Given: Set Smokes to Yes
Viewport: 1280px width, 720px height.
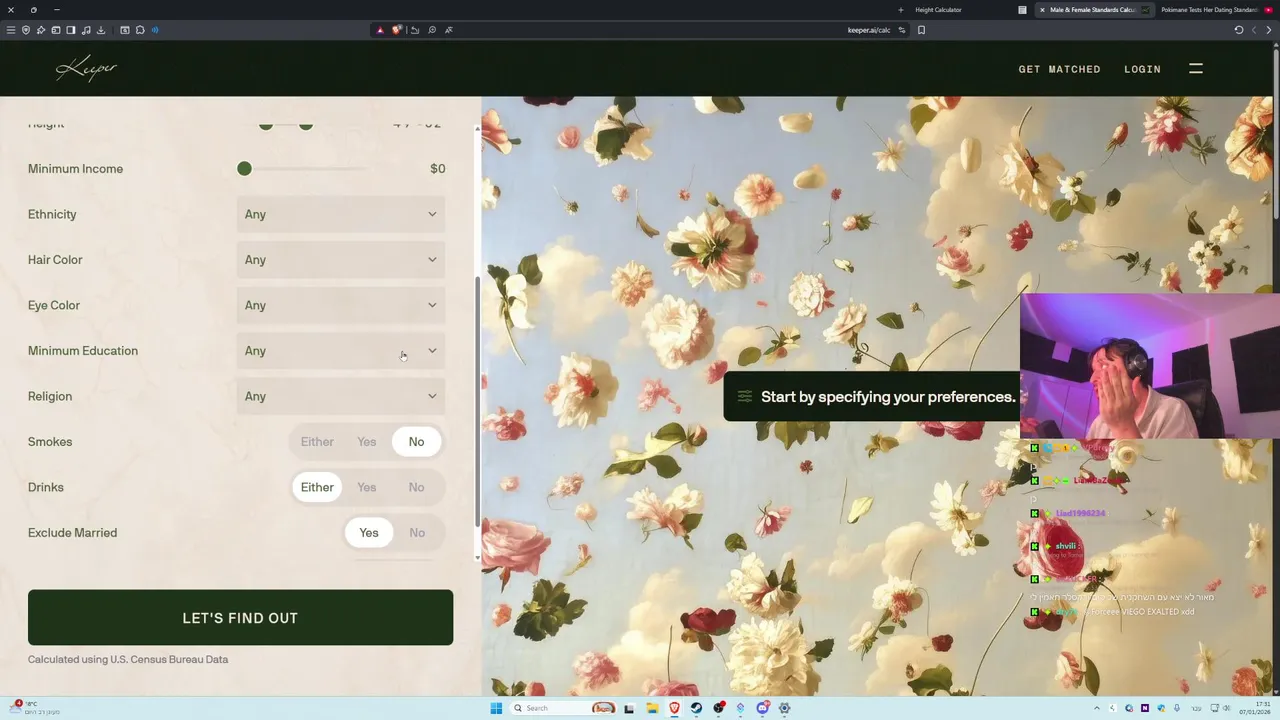Looking at the screenshot, I should [367, 442].
